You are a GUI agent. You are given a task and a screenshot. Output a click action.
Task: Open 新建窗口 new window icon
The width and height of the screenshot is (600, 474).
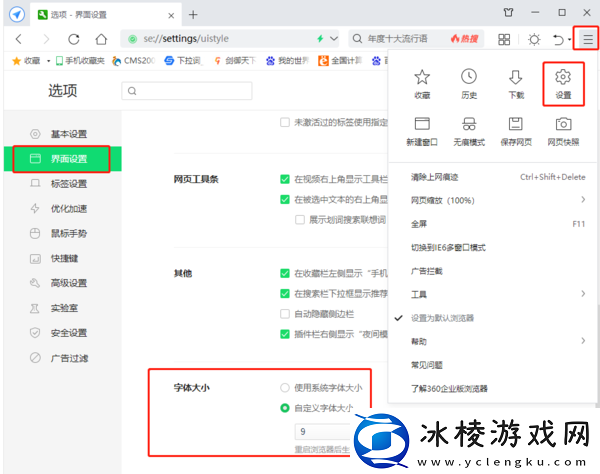point(422,132)
